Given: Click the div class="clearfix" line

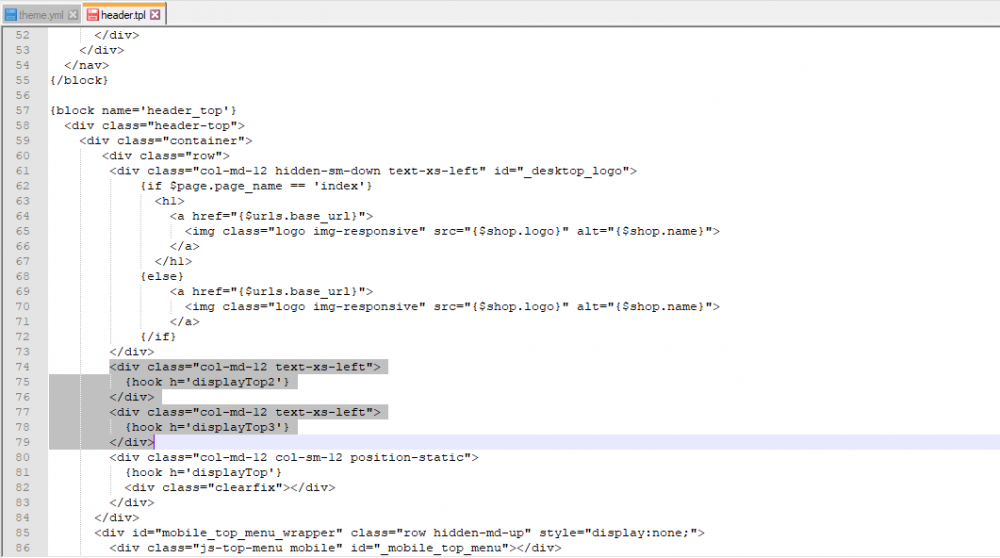Looking at the screenshot, I should [x=230, y=487].
